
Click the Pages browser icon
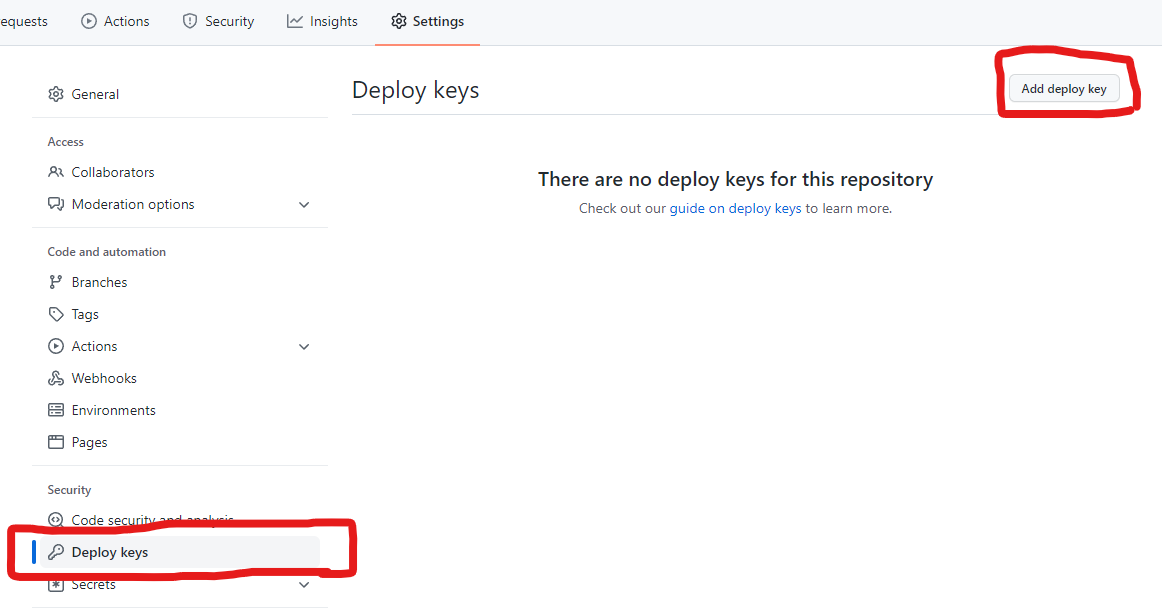[56, 442]
